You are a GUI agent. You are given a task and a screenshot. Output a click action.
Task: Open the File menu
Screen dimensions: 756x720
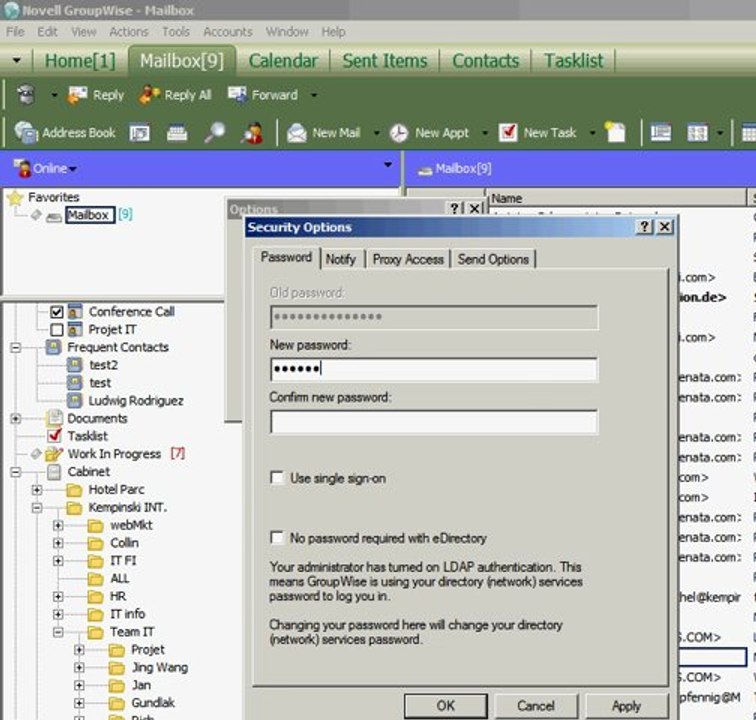[15, 32]
